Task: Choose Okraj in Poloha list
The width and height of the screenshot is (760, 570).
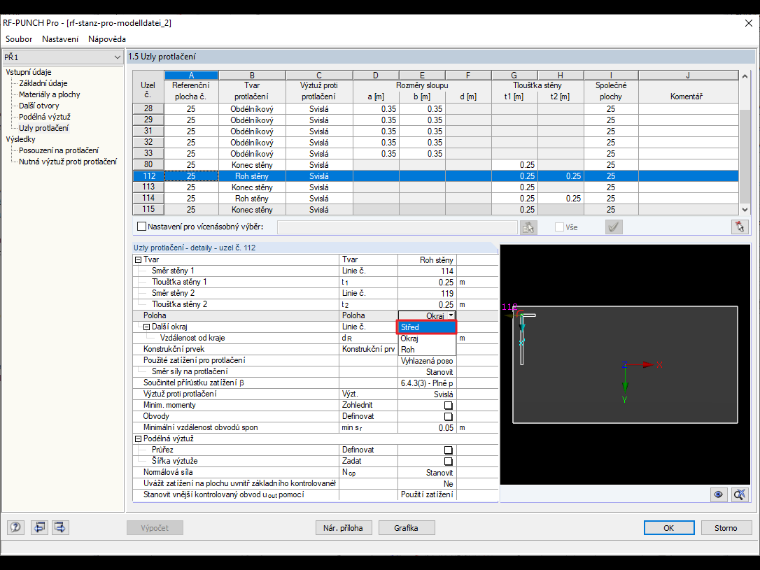Action: click(x=427, y=338)
